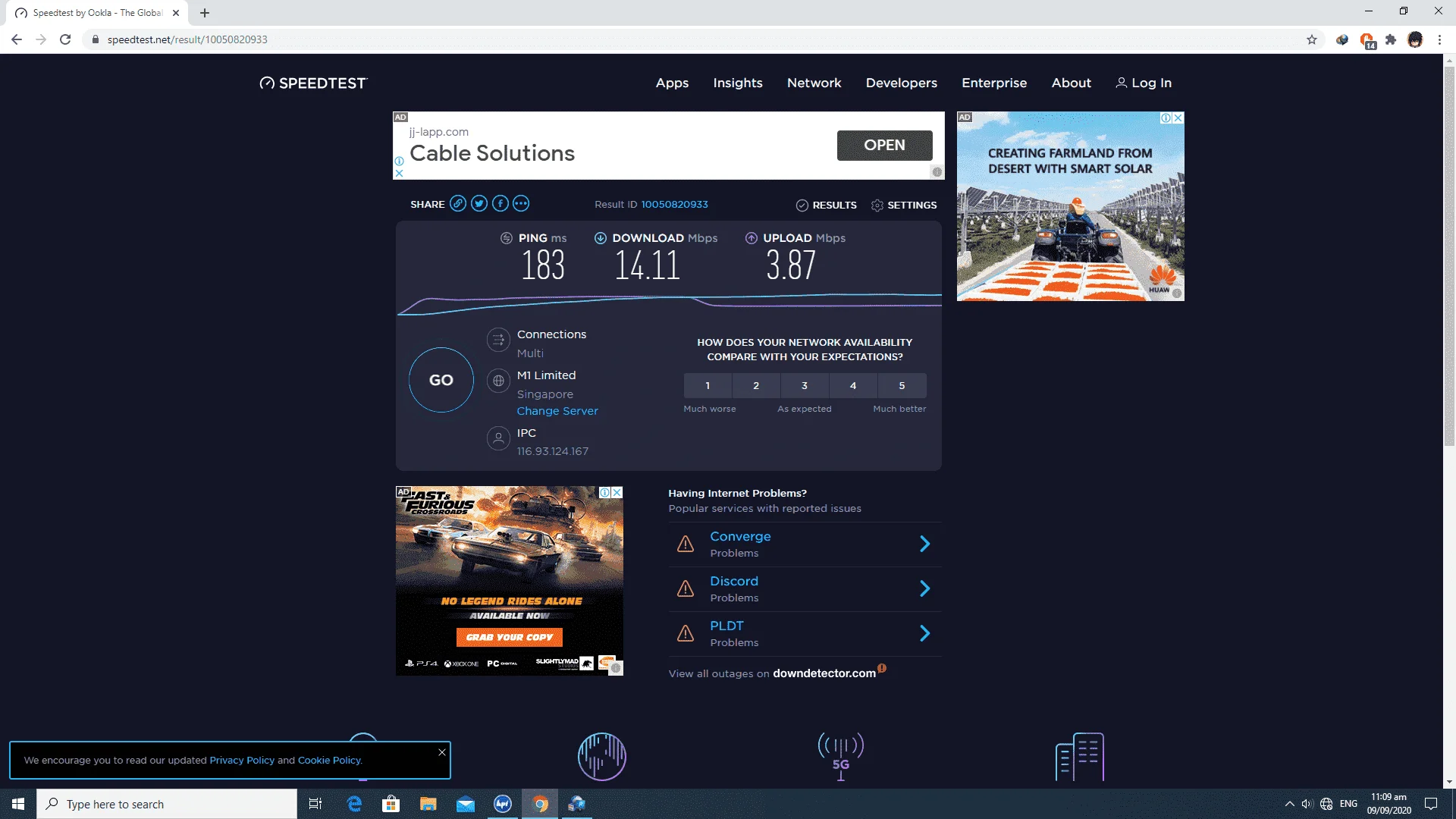The image size is (1456, 819).
Task: Click the Ookla insights waveform icon
Action: coord(602,756)
